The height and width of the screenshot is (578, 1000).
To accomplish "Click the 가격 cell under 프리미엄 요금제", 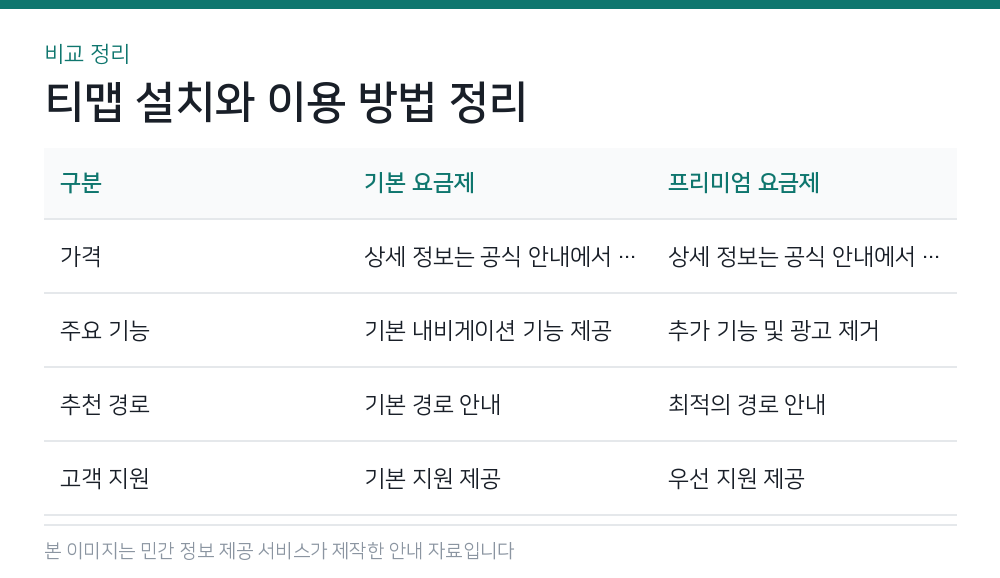I will (x=804, y=256).
